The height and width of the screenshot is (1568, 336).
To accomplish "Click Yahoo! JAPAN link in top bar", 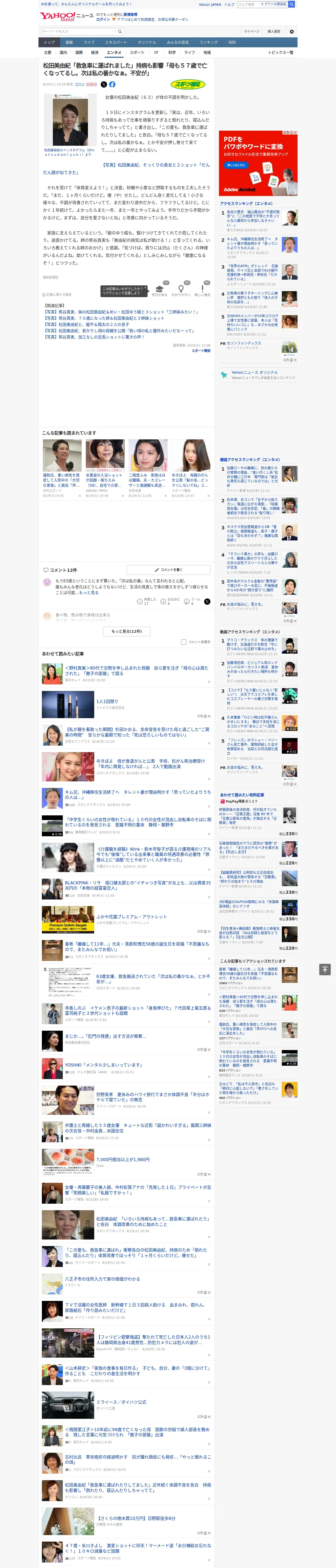I will (210, 4).
